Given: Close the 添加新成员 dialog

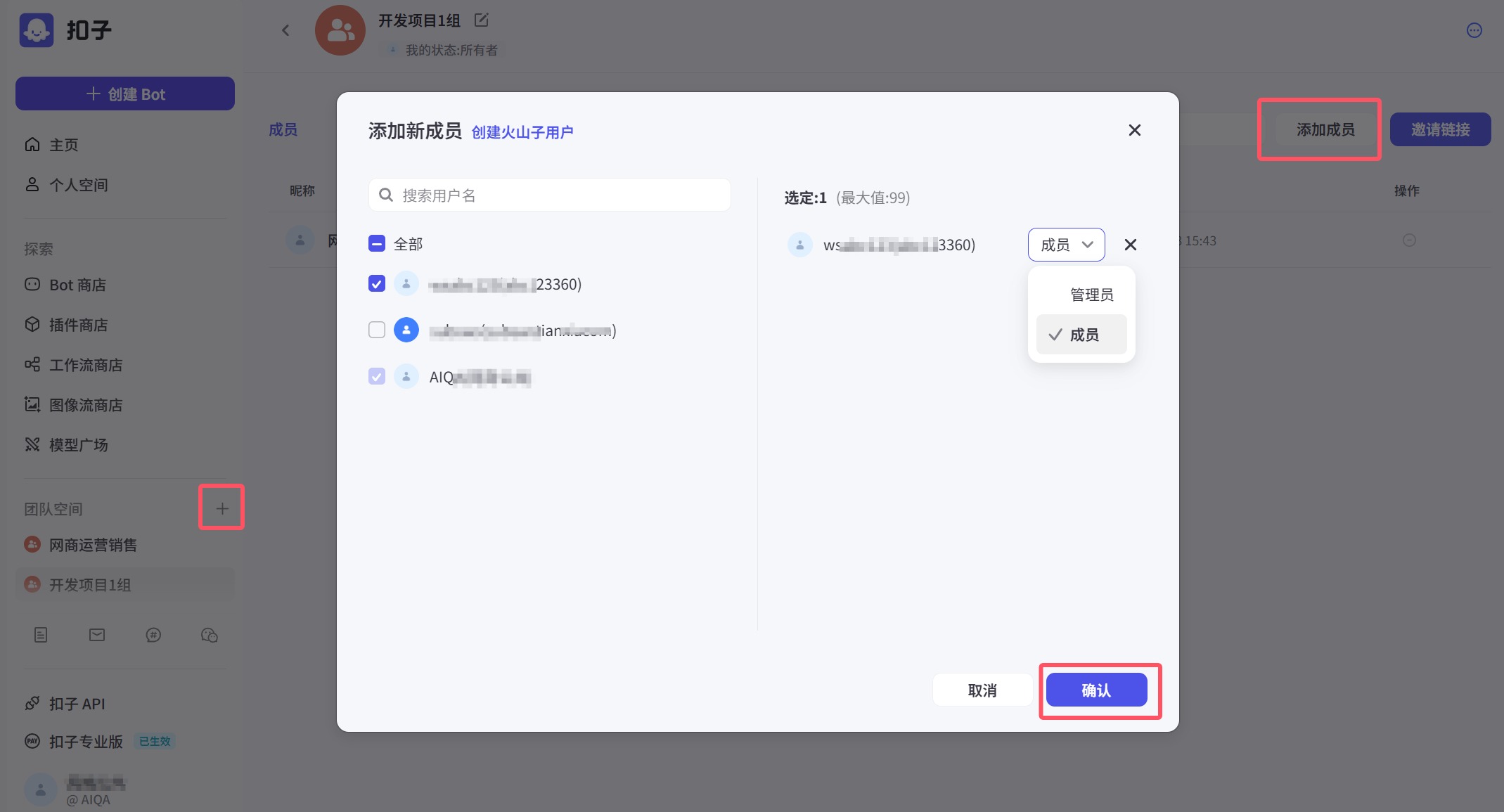Looking at the screenshot, I should click(1134, 130).
